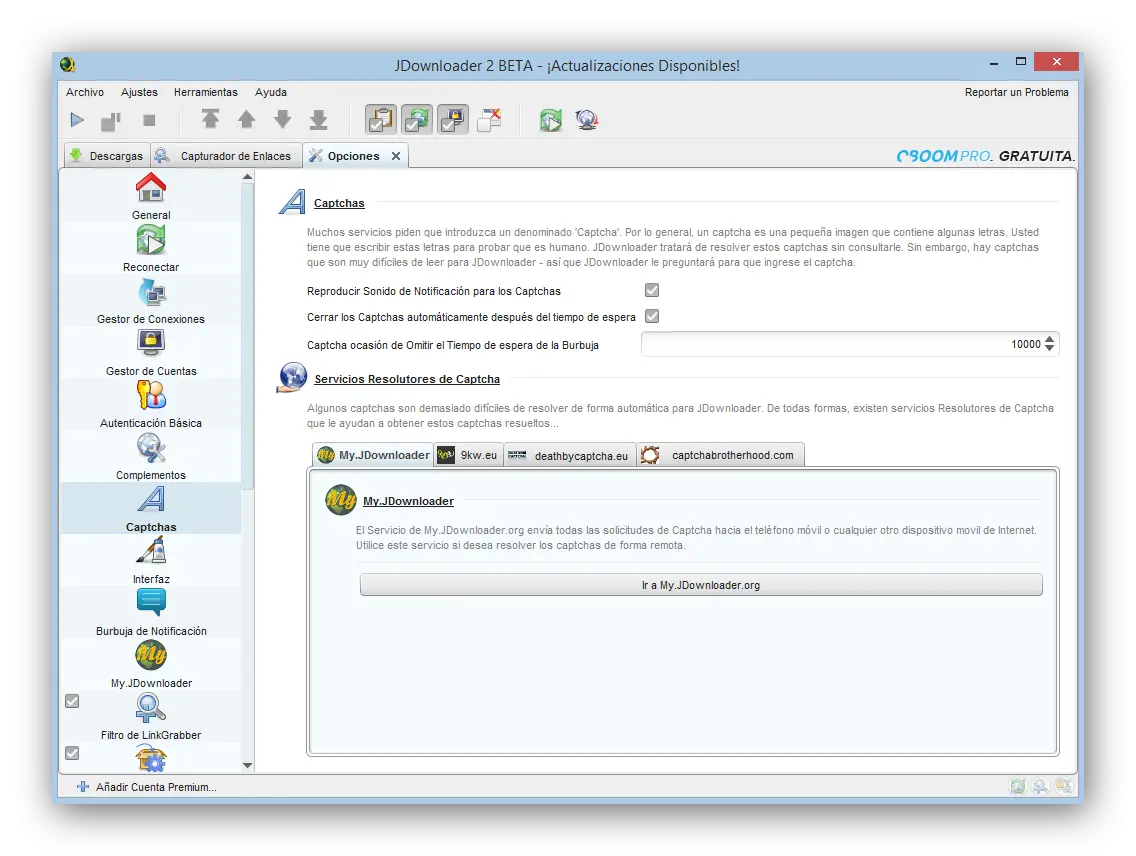
Task: Toggle the unchecked toolbar button with red X
Action: (x=489, y=120)
